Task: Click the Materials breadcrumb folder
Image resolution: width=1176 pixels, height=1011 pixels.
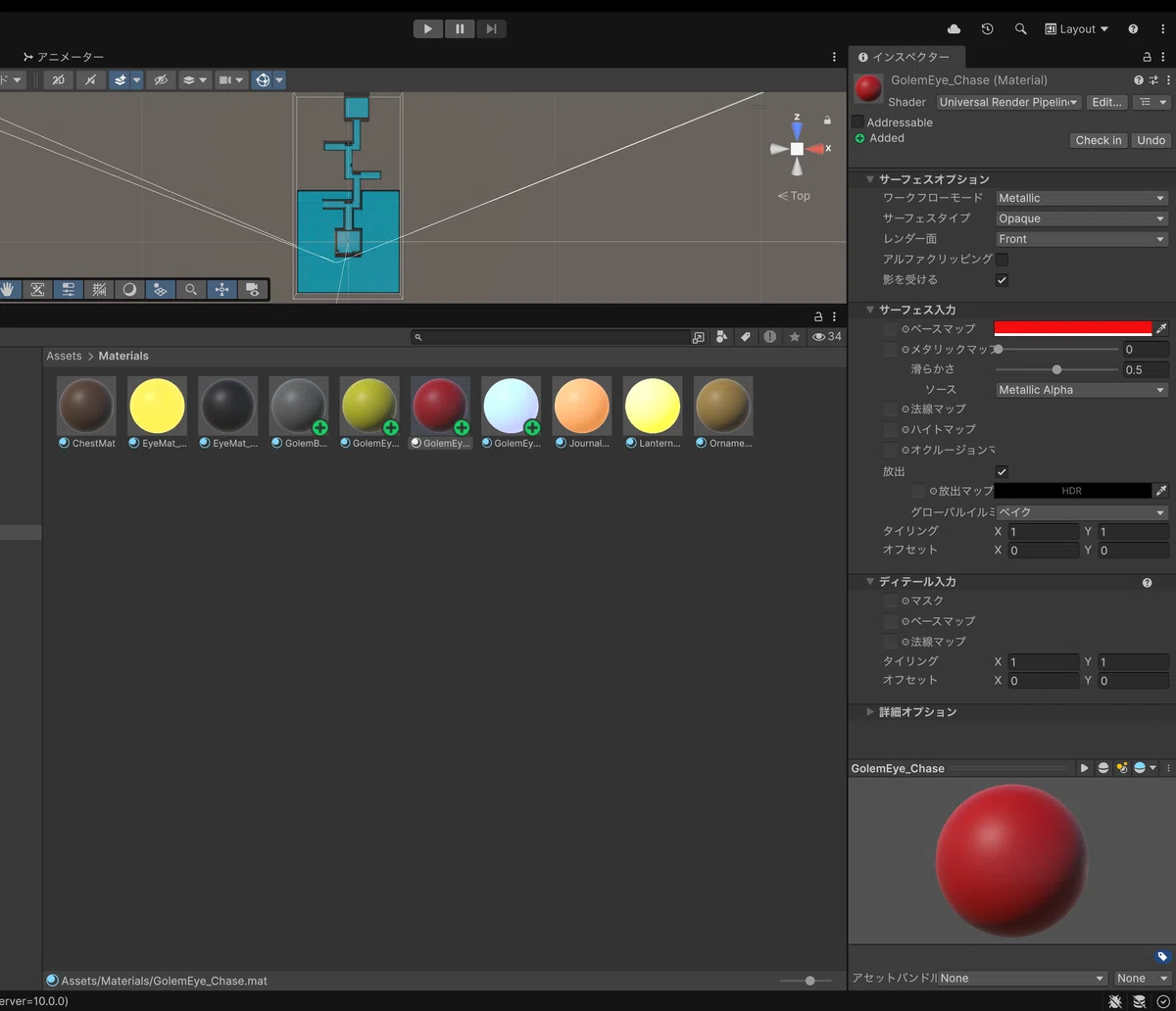Action: tap(123, 356)
